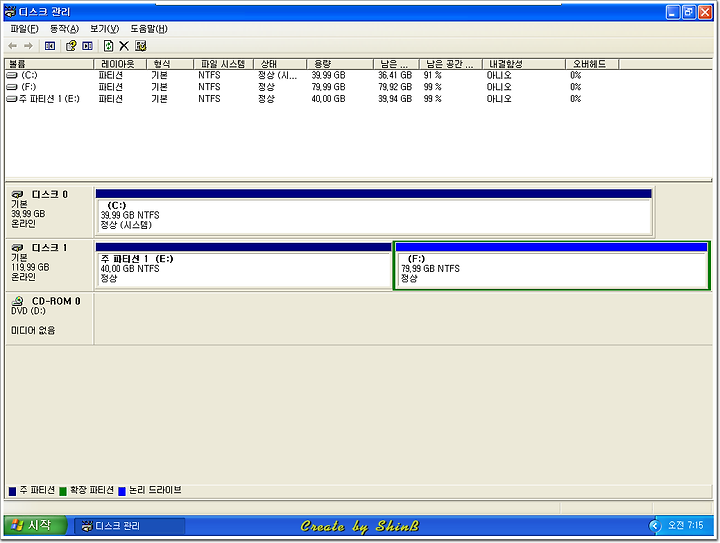Click the 디스크 관리 title bar icon
The height and width of the screenshot is (543, 720).
(10, 11)
